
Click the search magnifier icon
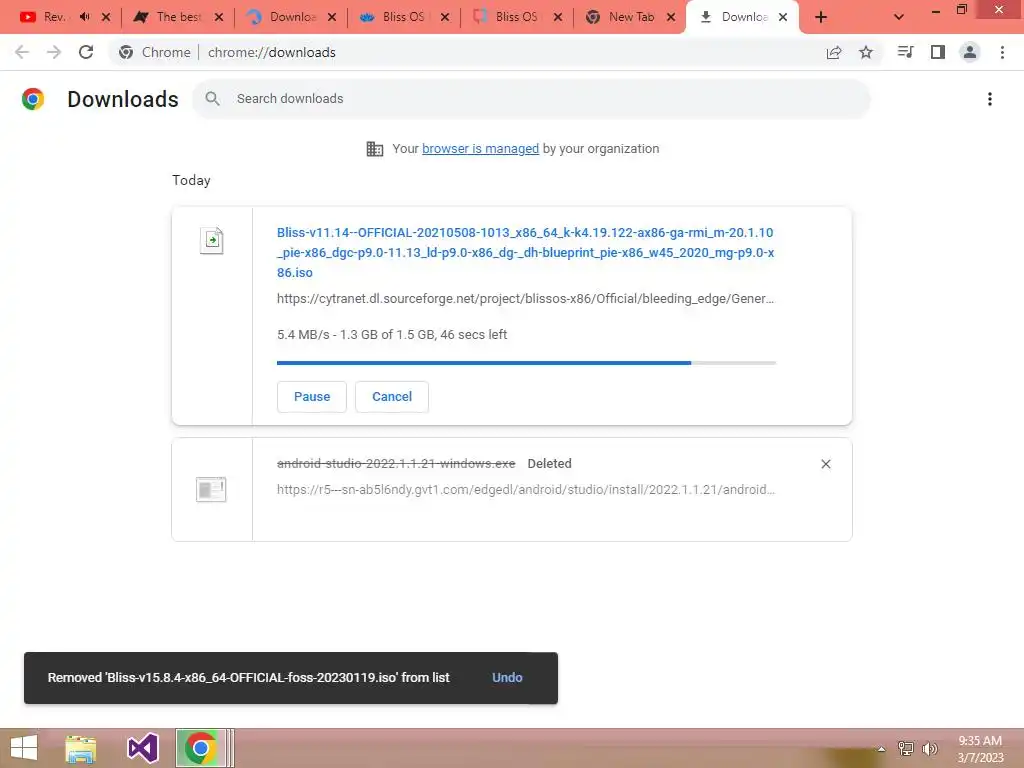click(x=212, y=99)
